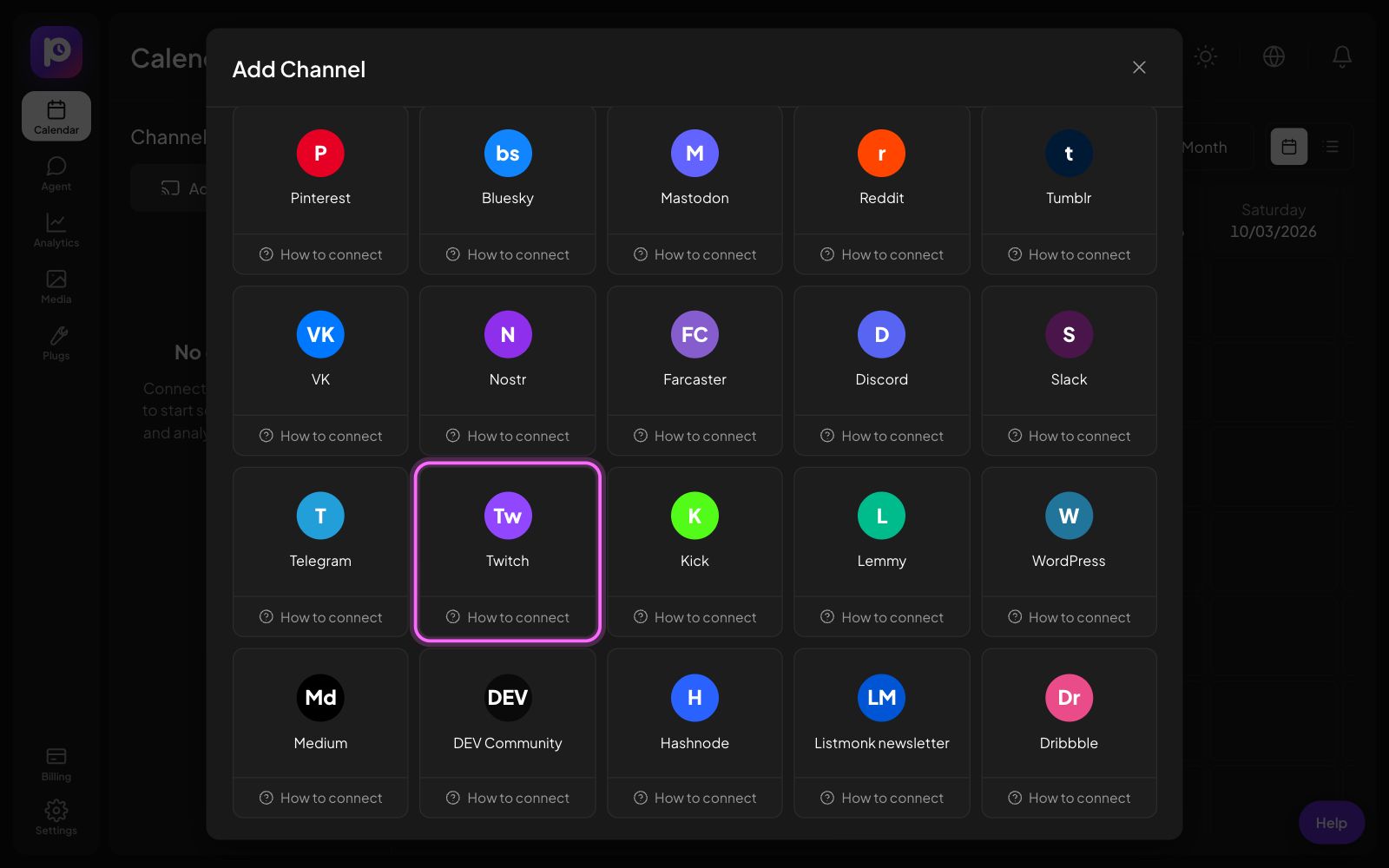Screen dimensions: 1389x868
Task: Open How to connect for Dribbble
Action: tap(1069, 798)
